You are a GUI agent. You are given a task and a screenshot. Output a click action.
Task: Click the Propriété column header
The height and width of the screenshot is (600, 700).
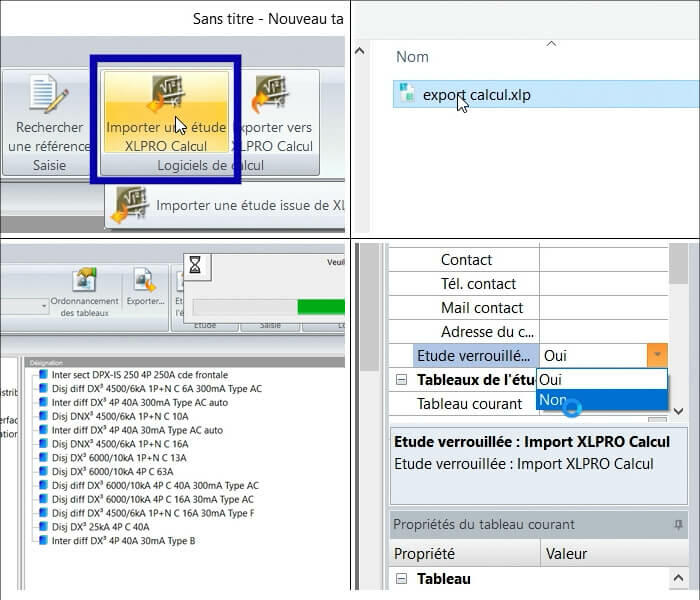pos(464,554)
